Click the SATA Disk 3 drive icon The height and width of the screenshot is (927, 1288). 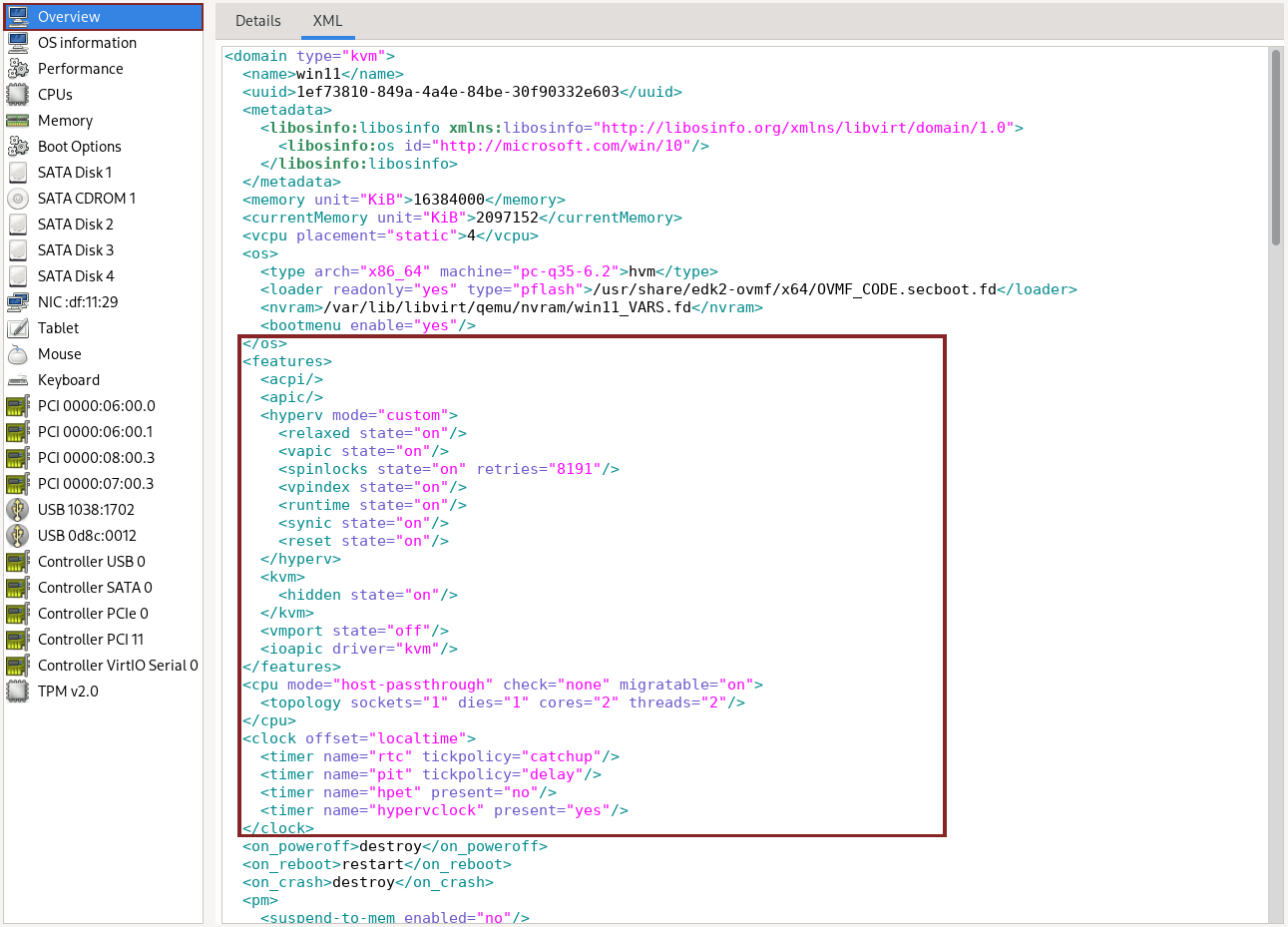[x=18, y=250]
